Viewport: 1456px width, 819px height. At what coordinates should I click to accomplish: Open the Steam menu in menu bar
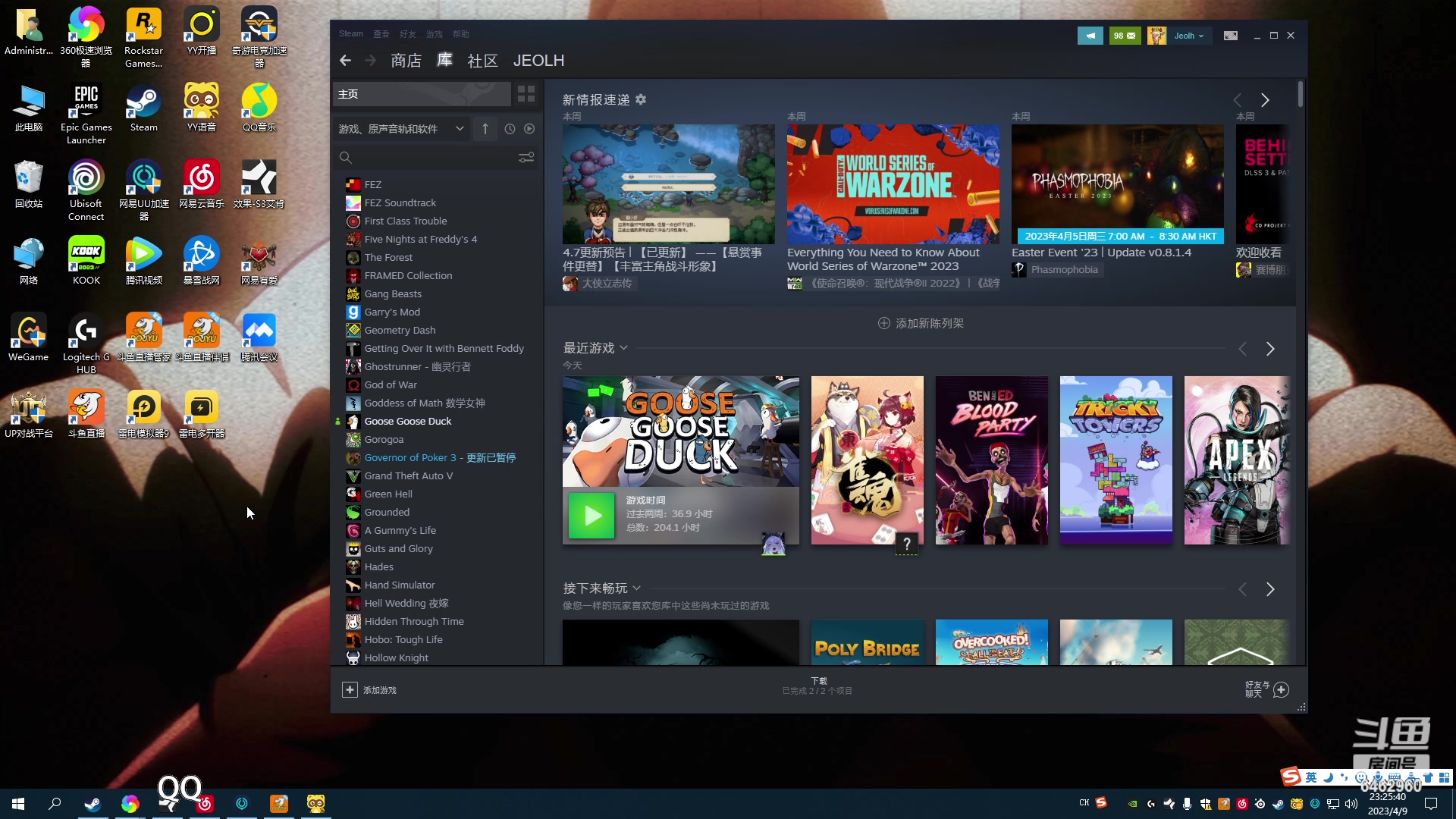pyautogui.click(x=350, y=33)
